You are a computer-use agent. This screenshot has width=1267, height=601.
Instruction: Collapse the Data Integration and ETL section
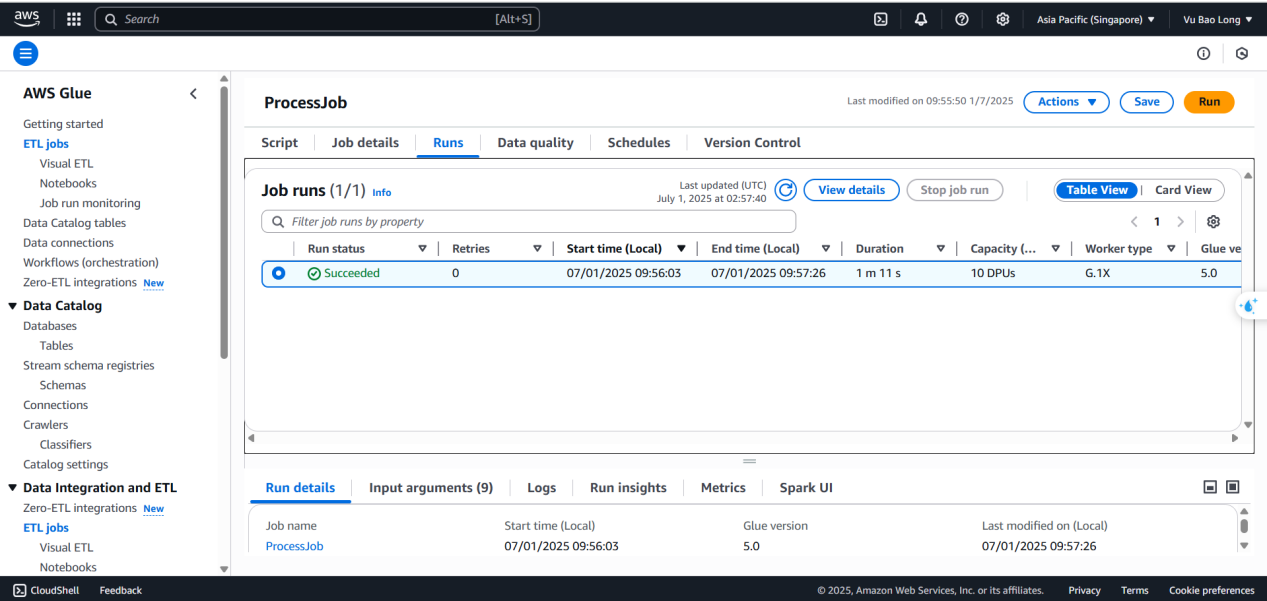tap(12, 488)
